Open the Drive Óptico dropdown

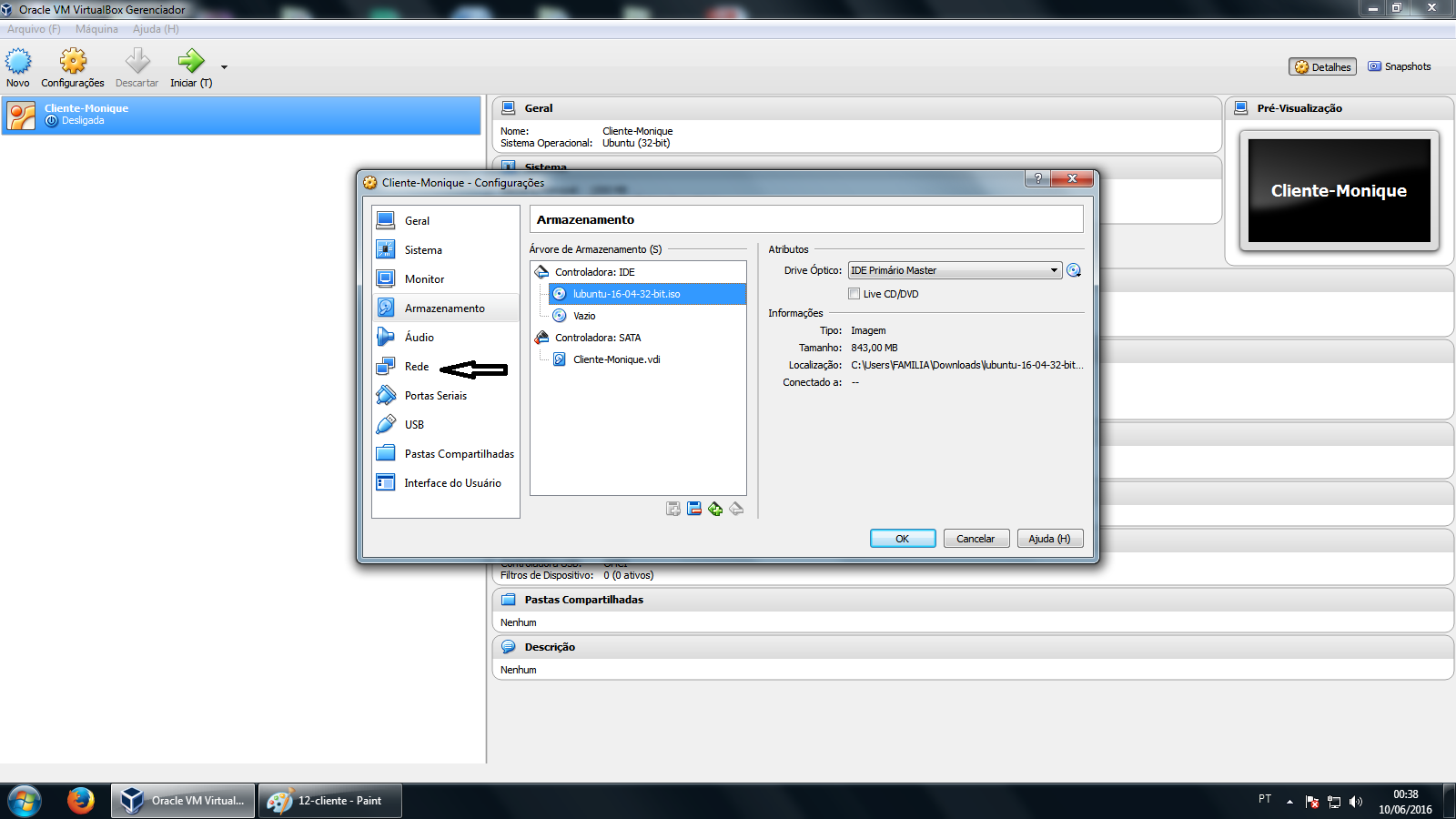[x=955, y=270]
